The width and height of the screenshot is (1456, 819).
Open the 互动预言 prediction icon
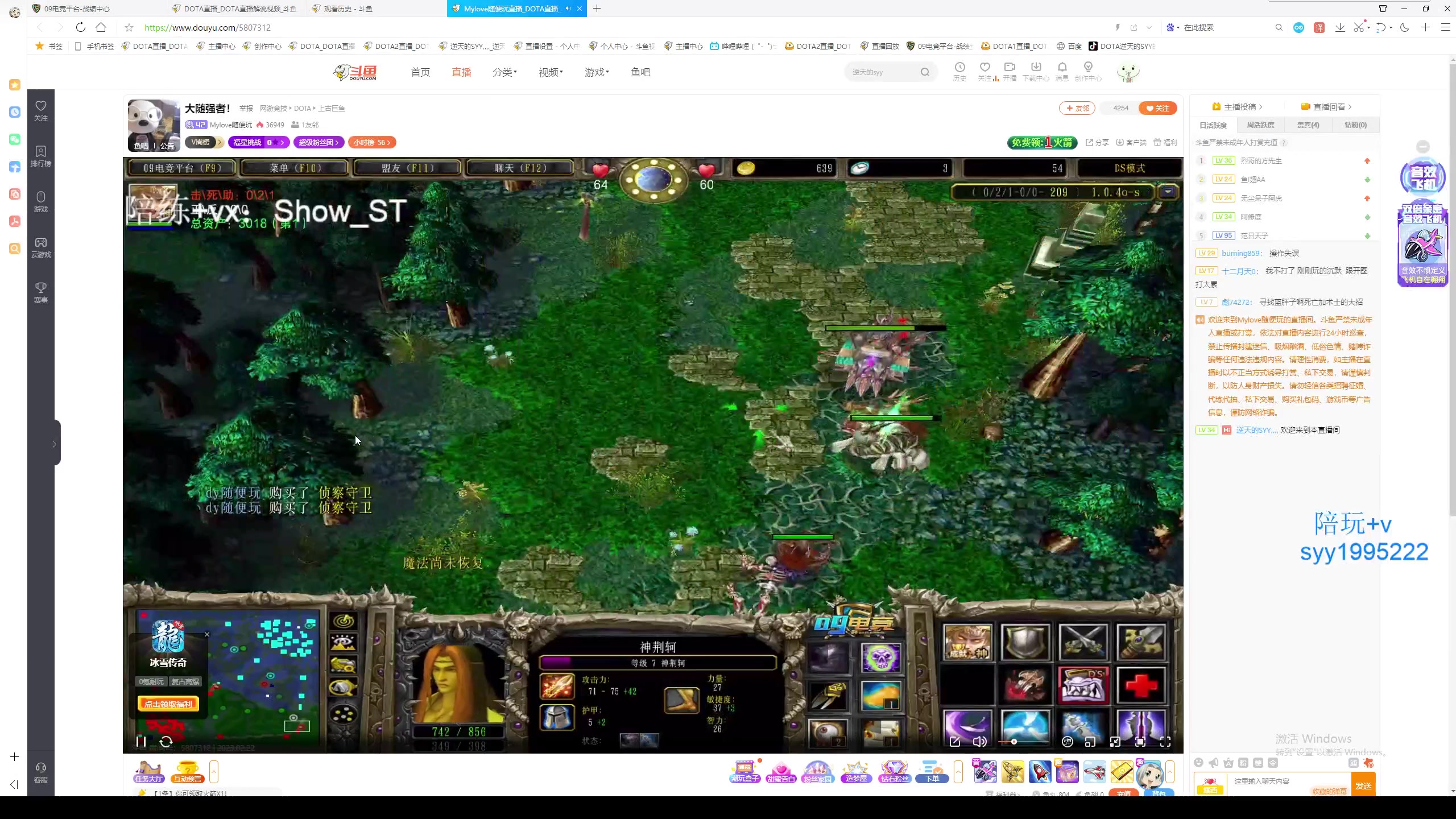pos(188,772)
